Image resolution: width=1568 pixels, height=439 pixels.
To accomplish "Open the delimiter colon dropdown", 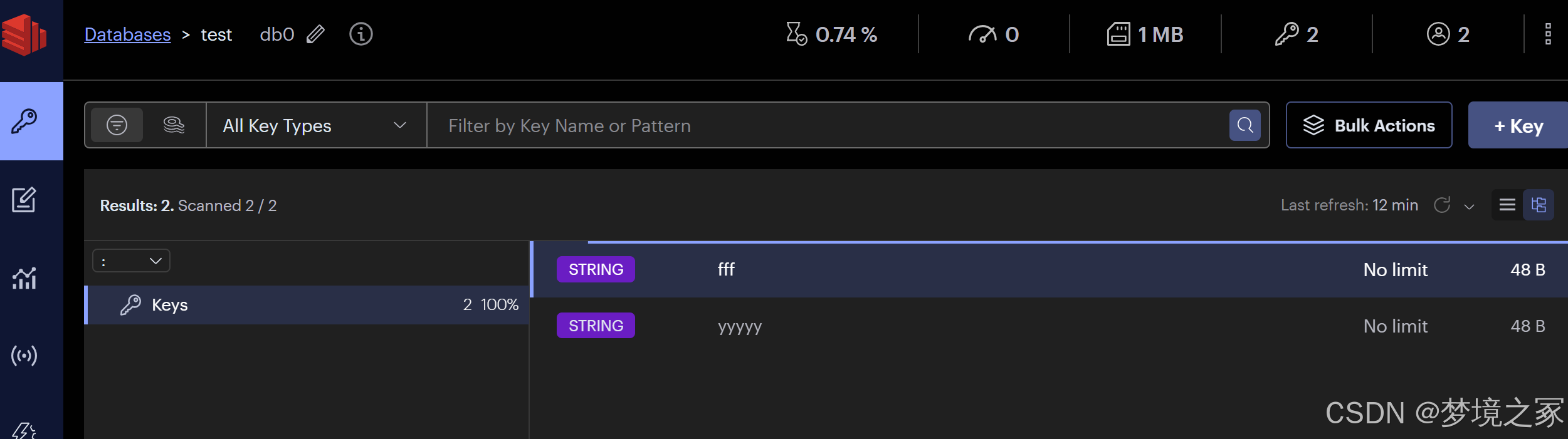I will 131,261.
